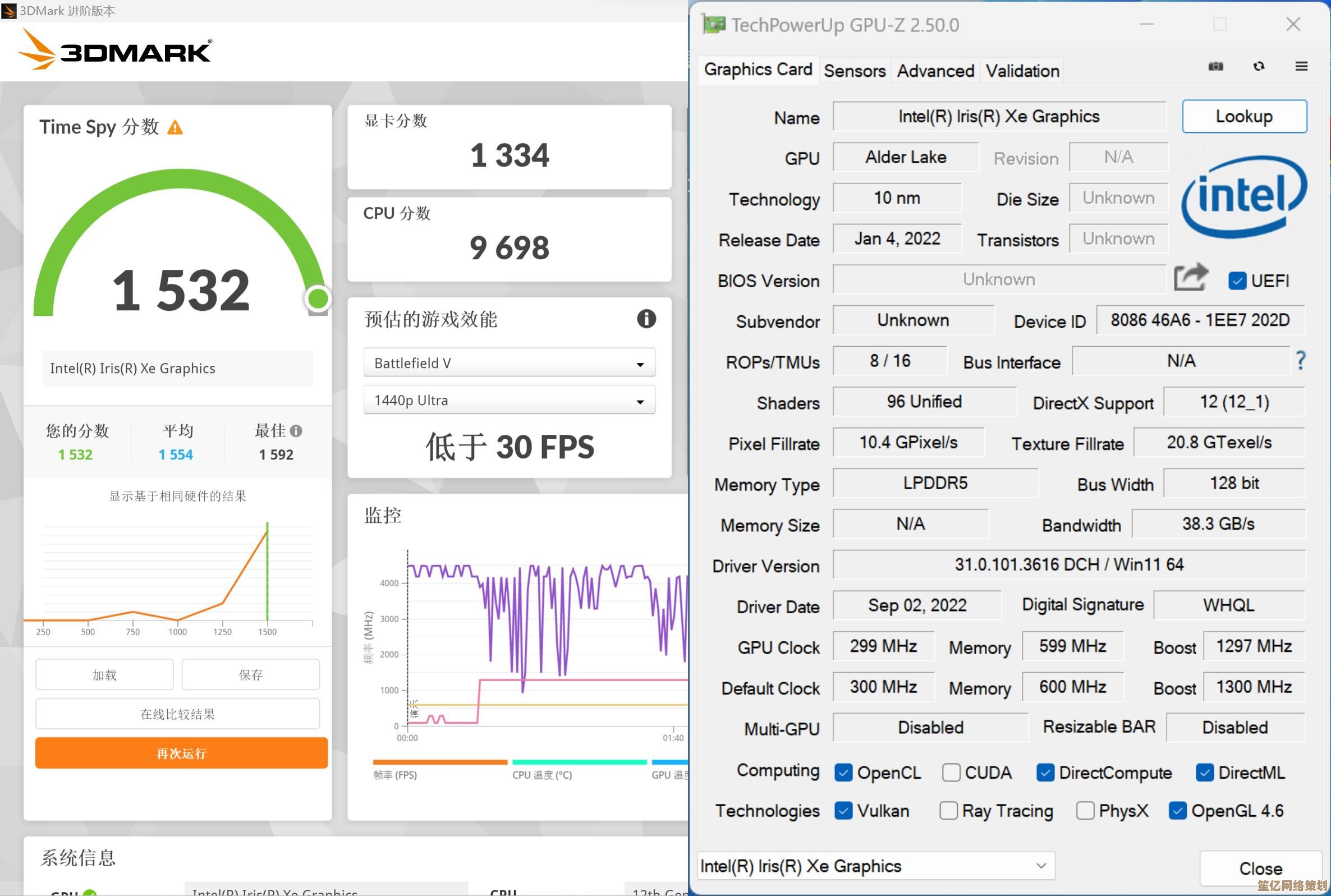Viewport: 1331px width, 896px height.
Task: Click the Driver Version field
Action: (x=1069, y=564)
